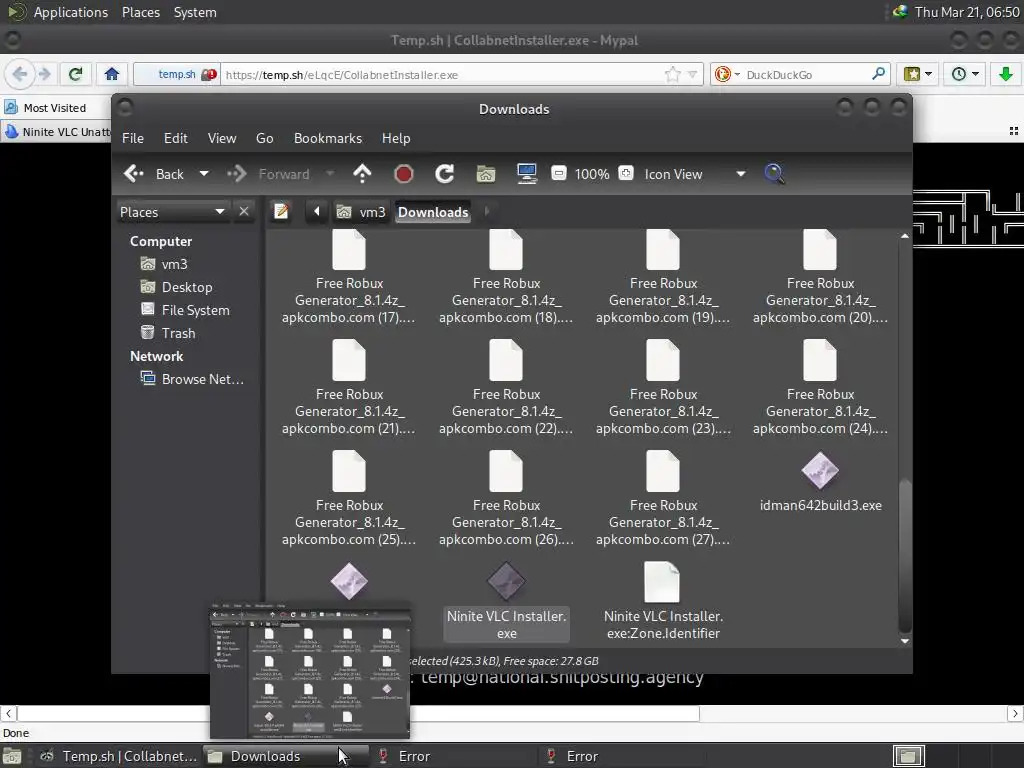Click Mypal browser URL address field
The height and width of the screenshot is (768, 1024).
441,74
